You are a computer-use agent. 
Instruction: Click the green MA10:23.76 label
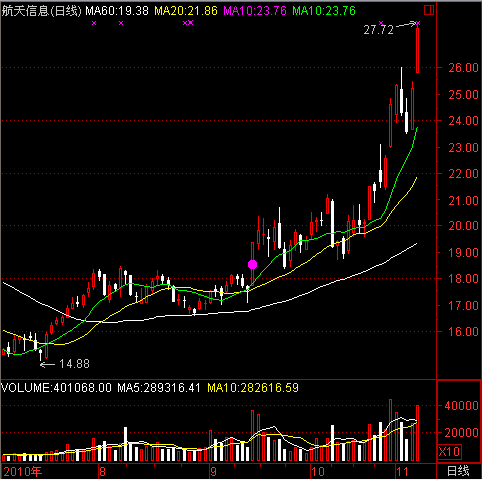324,11
